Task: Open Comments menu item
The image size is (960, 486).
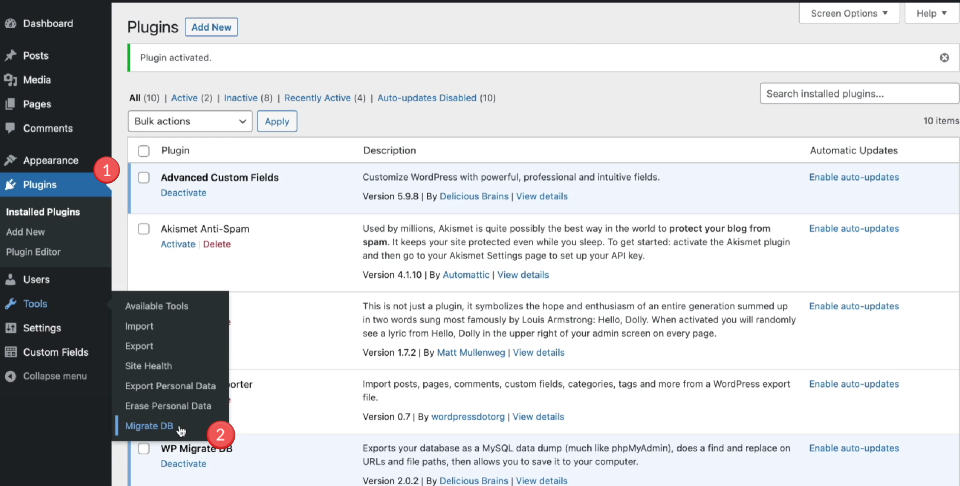Action: (48, 129)
